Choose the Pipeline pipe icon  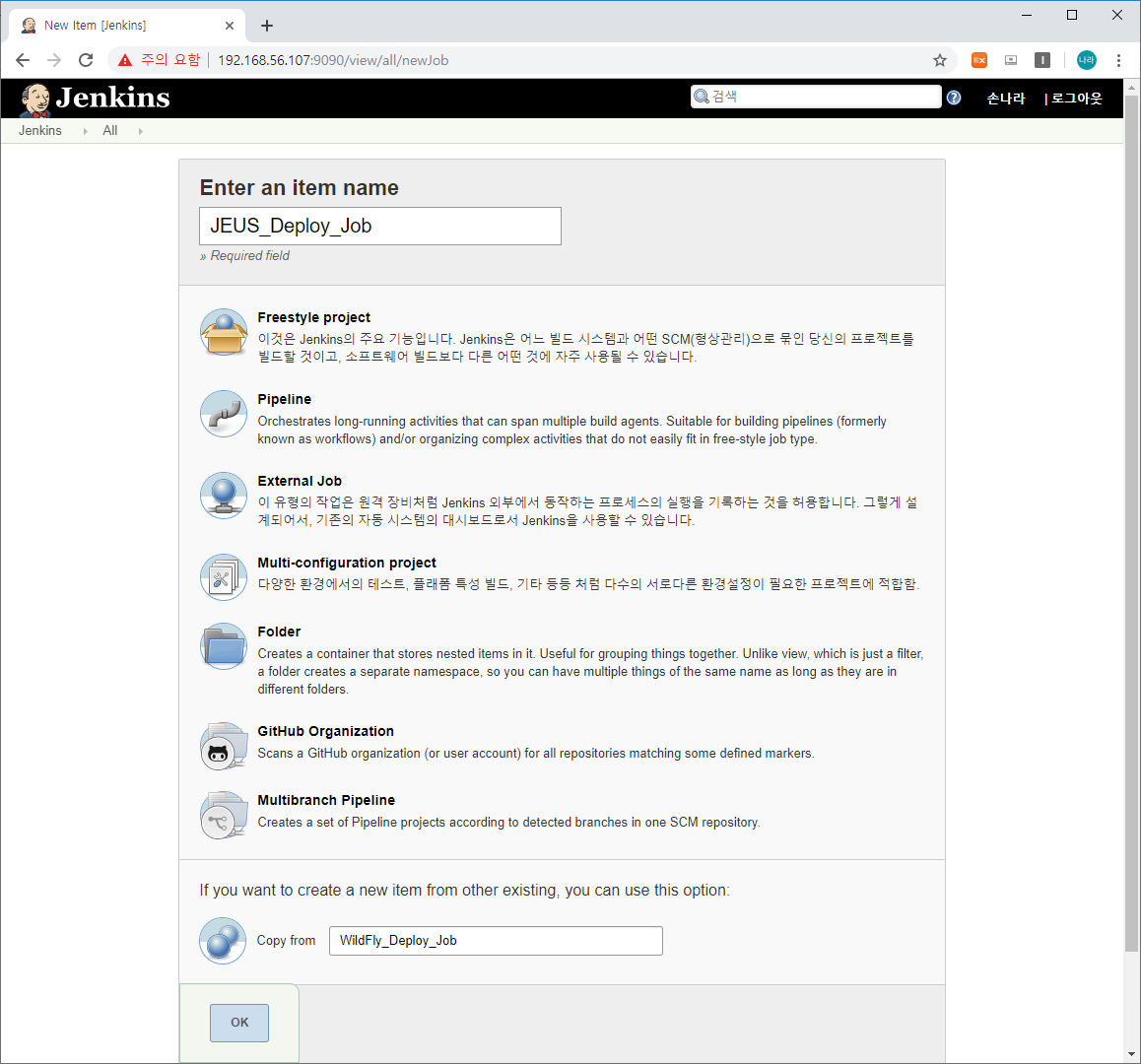point(224,414)
